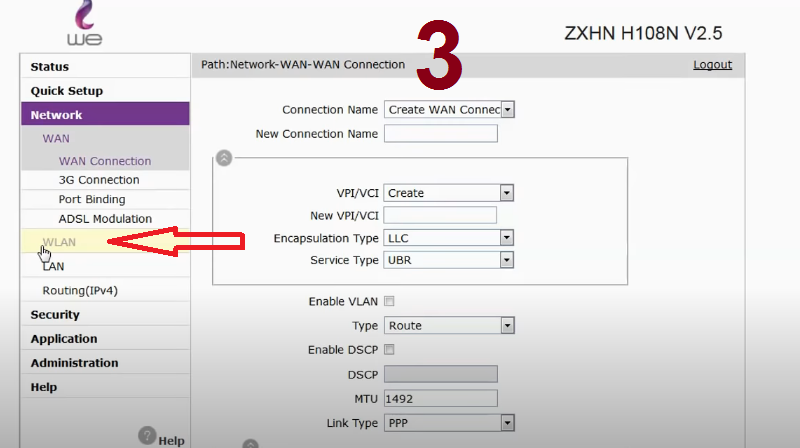Click the question mark Help icon

click(x=147, y=435)
